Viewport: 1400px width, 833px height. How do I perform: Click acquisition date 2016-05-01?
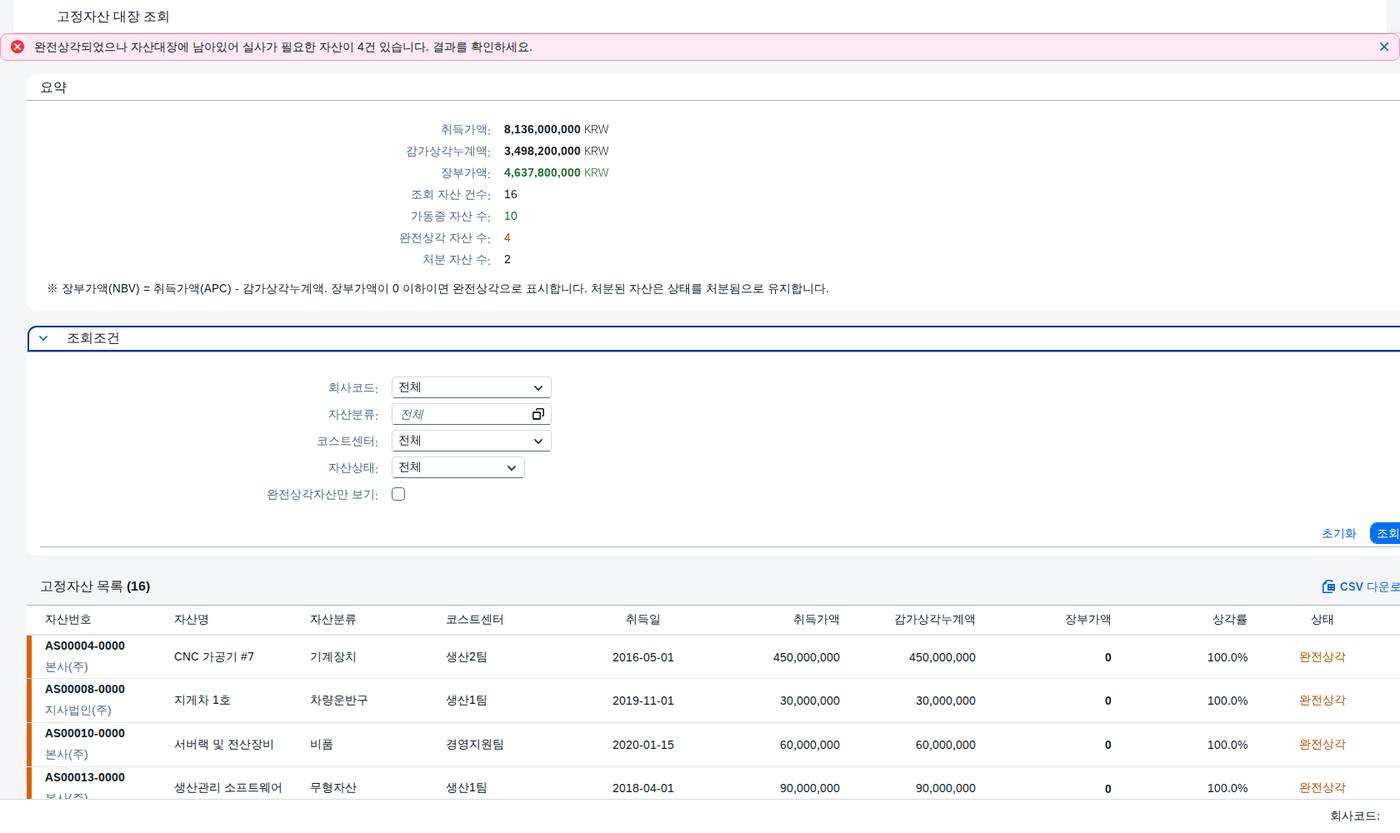point(643,658)
